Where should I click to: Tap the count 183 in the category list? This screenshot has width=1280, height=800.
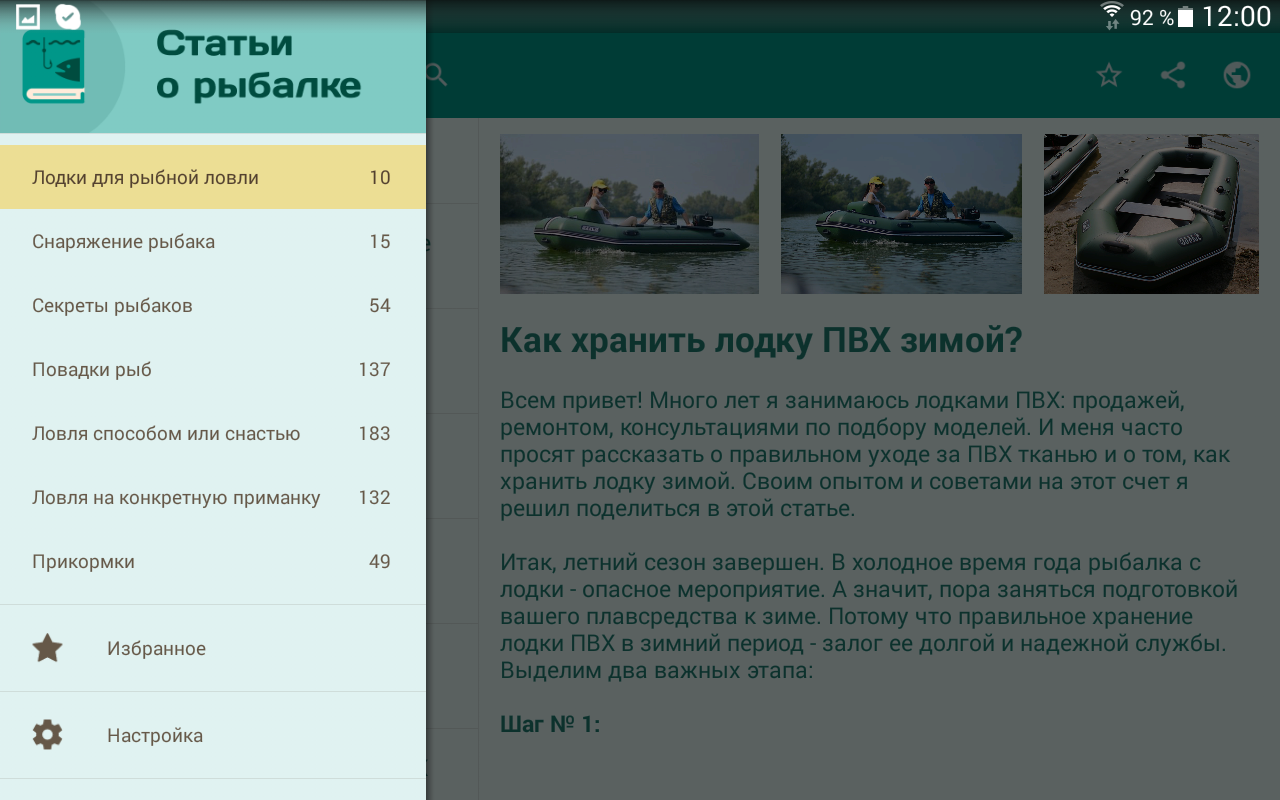tap(374, 434)
